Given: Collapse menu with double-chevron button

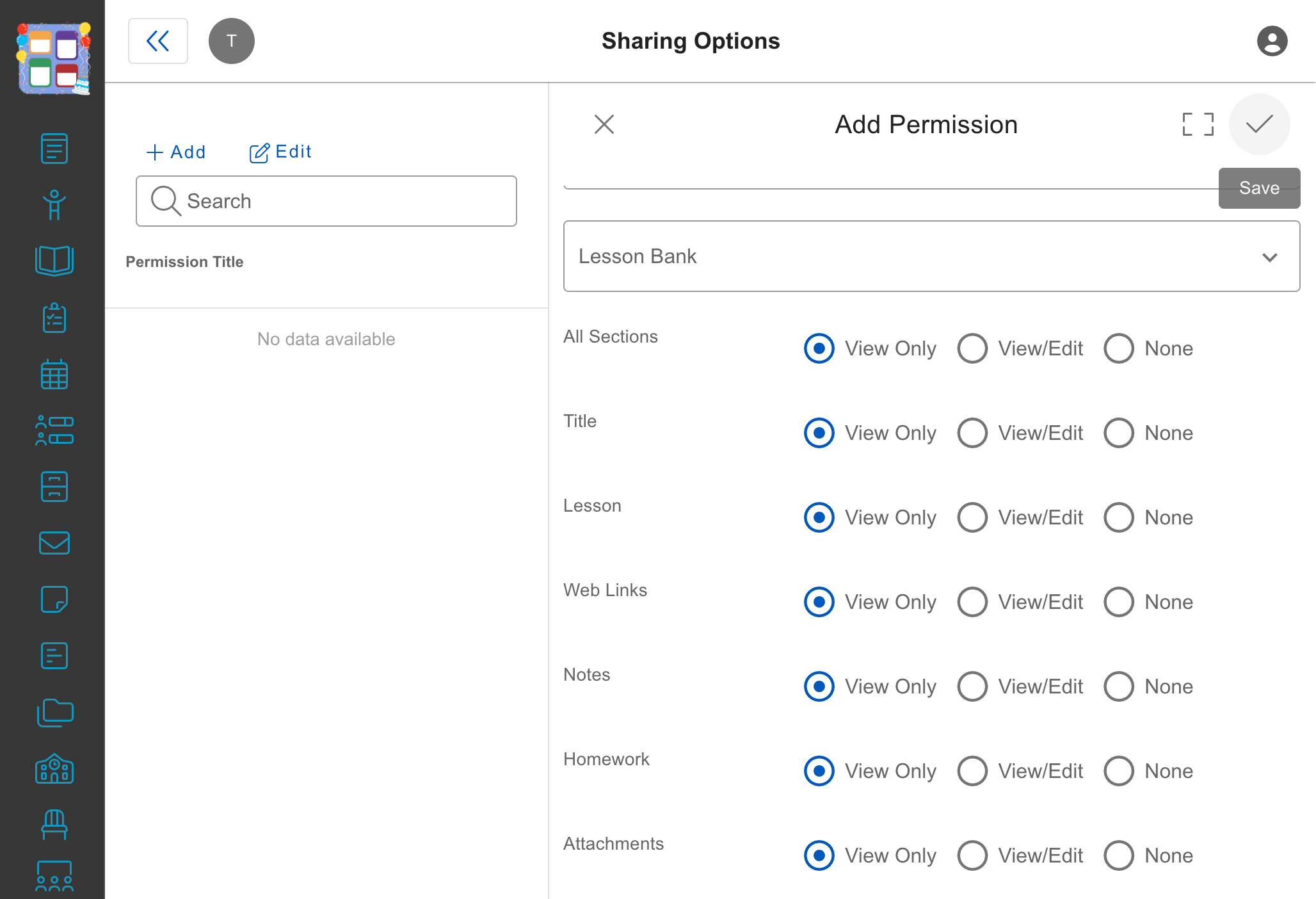Looking at the screenshot, I should coord(158,41).
